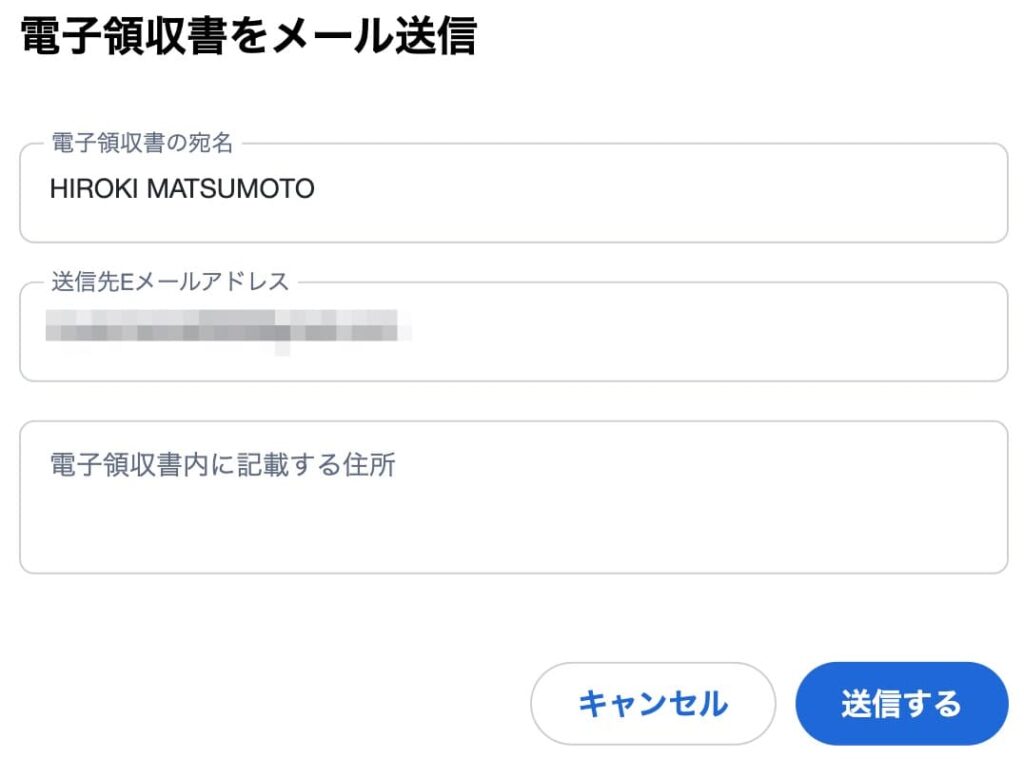Screen dimensions: 1024x759
Task: Click the placeholder text in the address box
Action: point(221,464)
